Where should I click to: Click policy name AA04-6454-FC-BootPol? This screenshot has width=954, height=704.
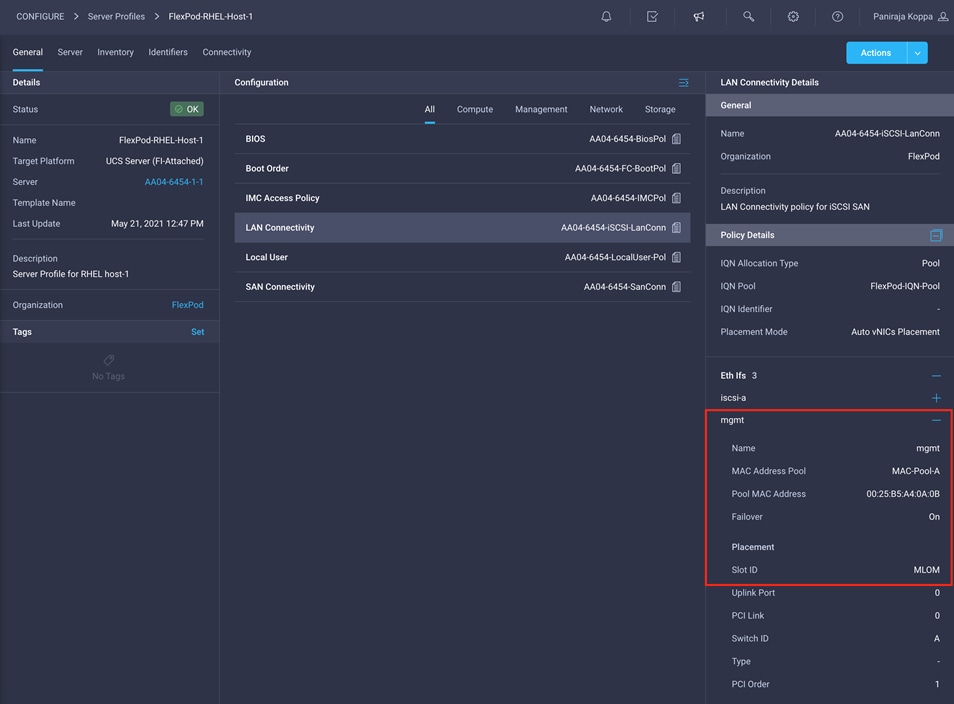coord(620,169)
